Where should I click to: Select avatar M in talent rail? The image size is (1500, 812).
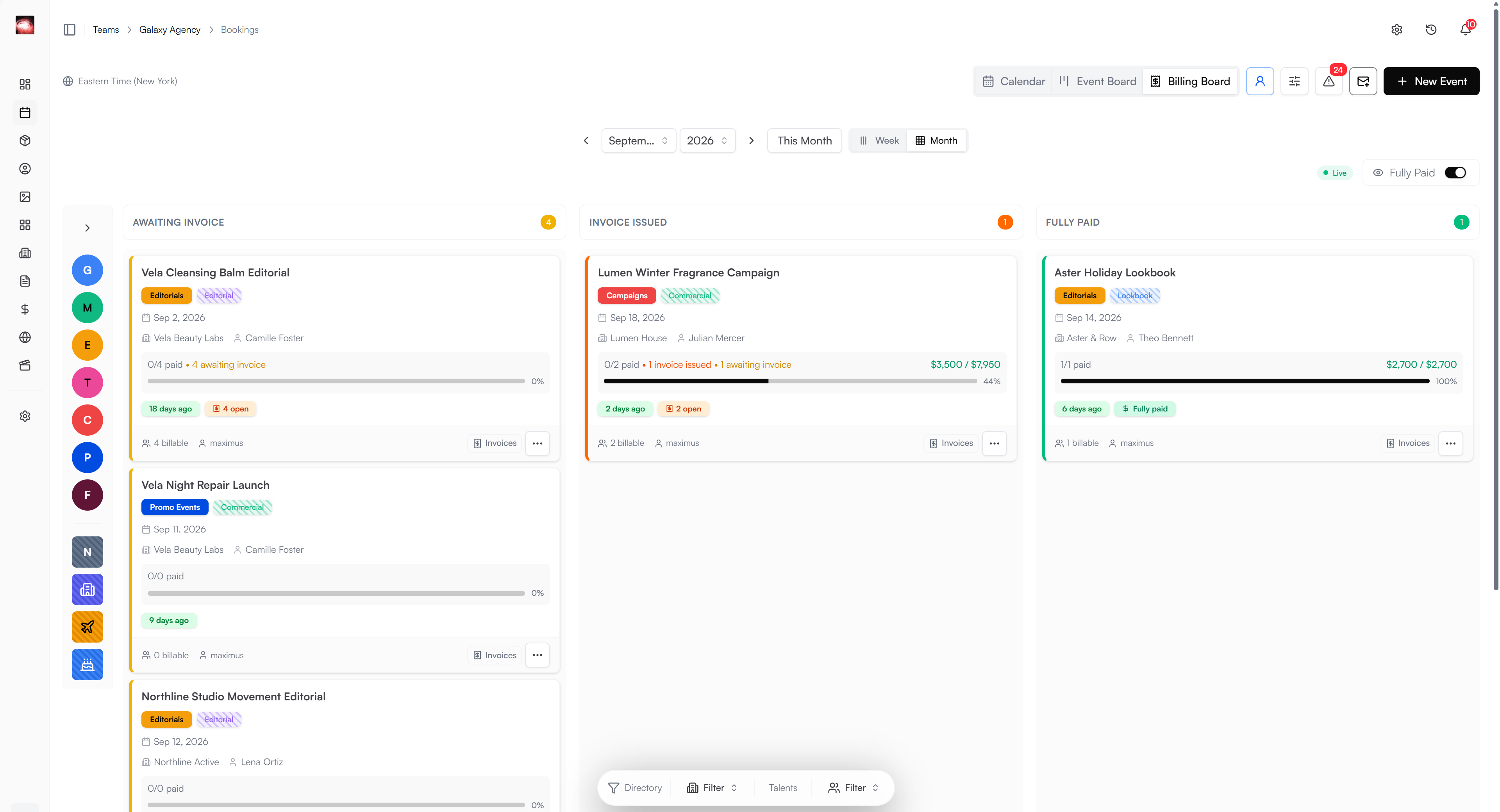(x=87, y=307)
